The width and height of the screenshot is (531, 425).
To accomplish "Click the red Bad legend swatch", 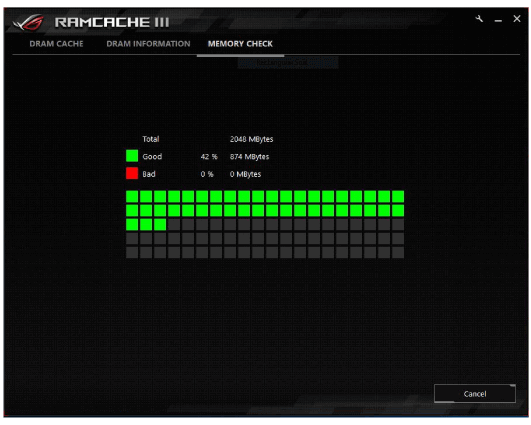I will click(132, 173).
